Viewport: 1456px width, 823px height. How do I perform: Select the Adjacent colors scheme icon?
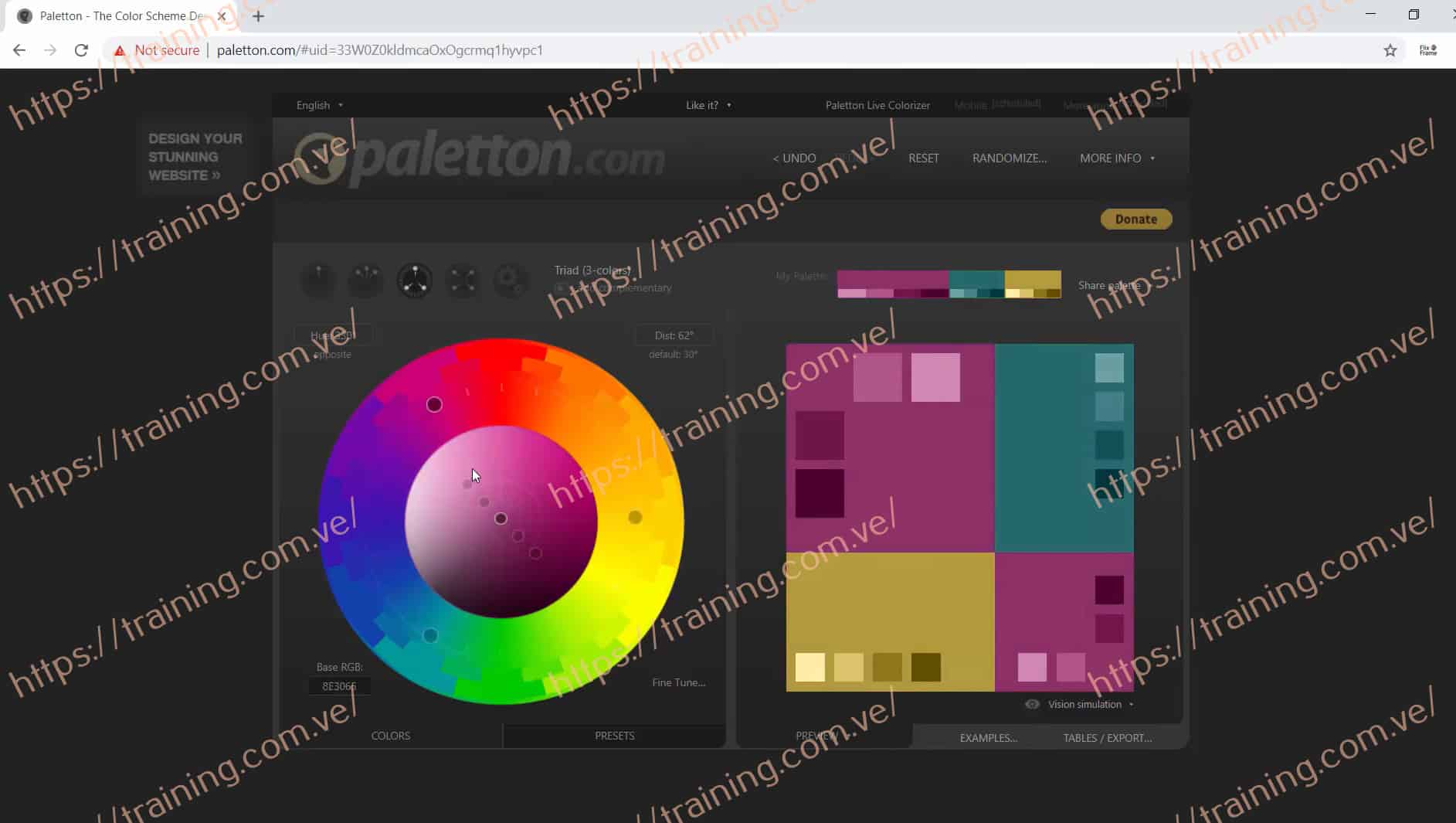tap(366, 281)
